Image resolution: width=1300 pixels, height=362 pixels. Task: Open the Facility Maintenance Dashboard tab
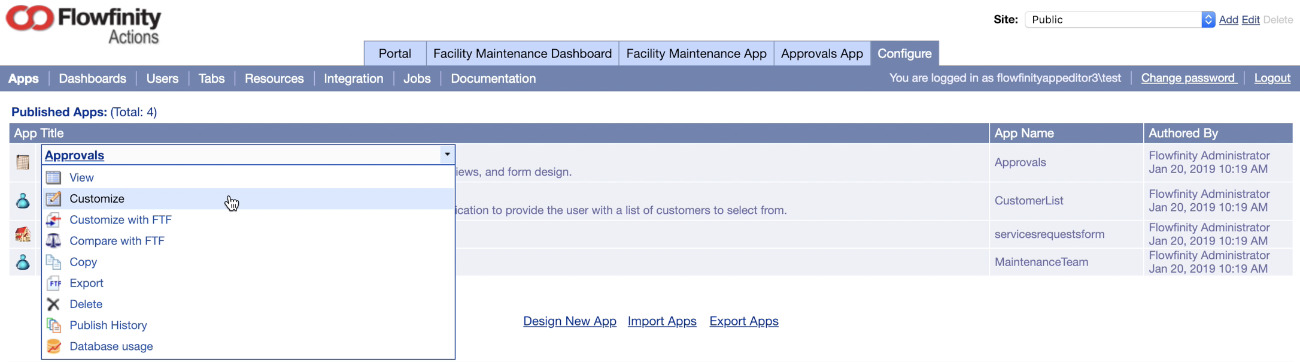(522, 54)
